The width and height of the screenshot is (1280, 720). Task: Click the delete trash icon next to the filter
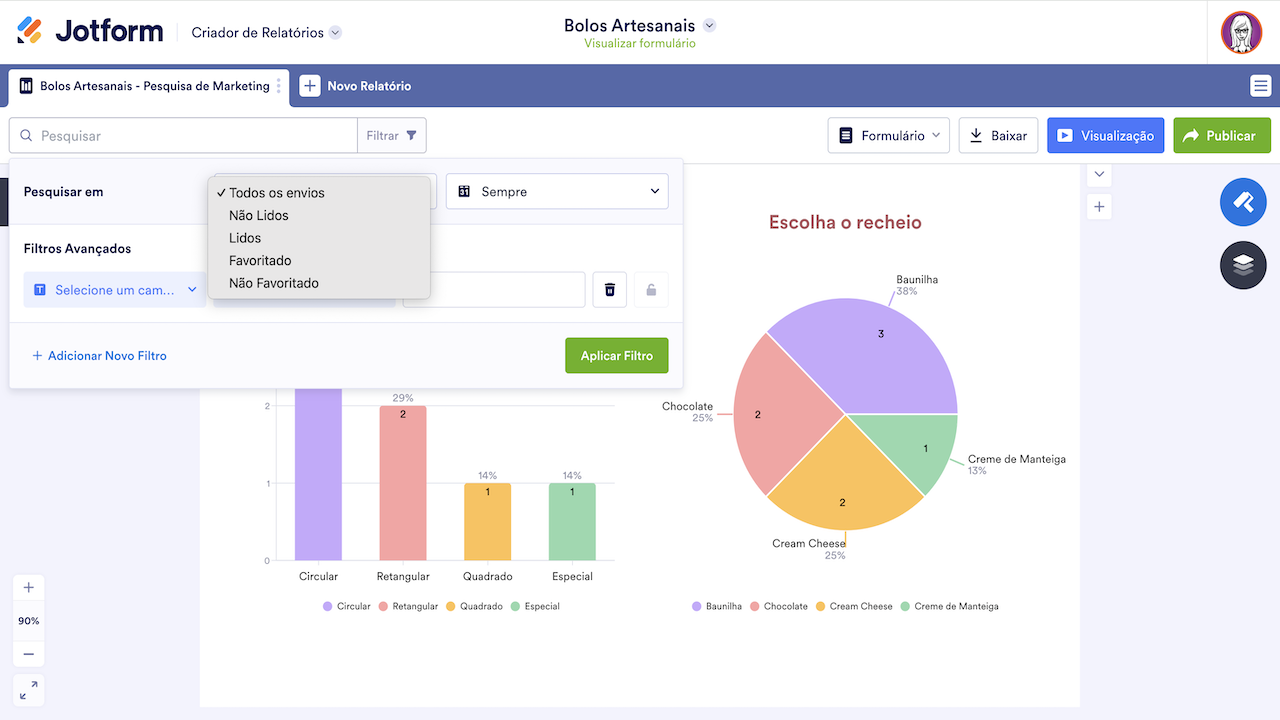point(609,289)
